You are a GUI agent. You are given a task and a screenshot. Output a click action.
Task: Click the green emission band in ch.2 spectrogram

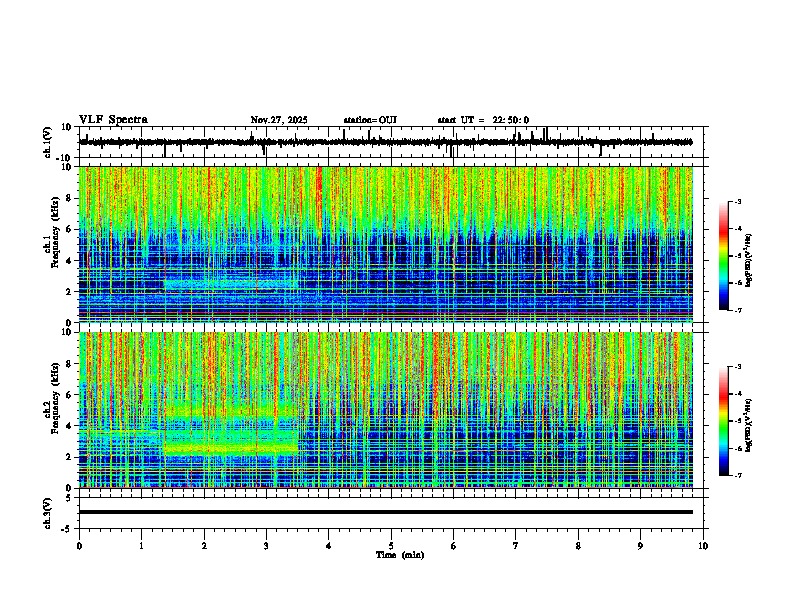pos(231,448)
